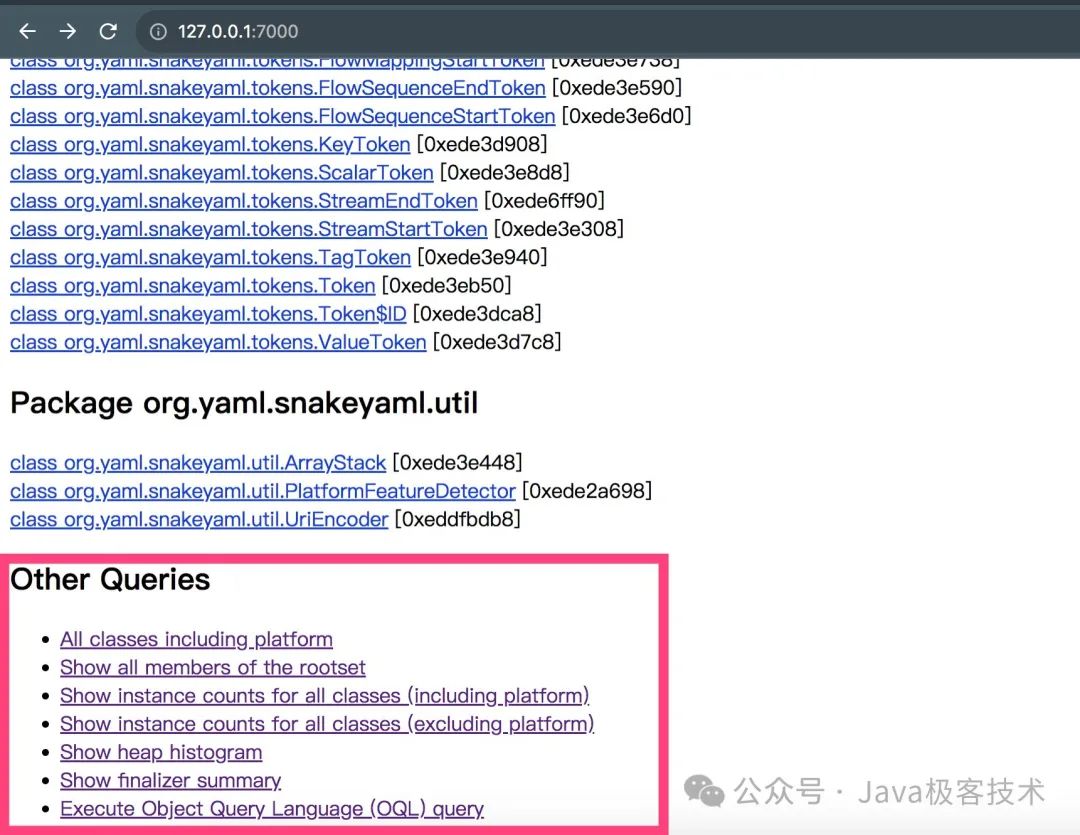Open the FlowSequenceStartToken class link
1080x835 pixels.
(282, 116)
